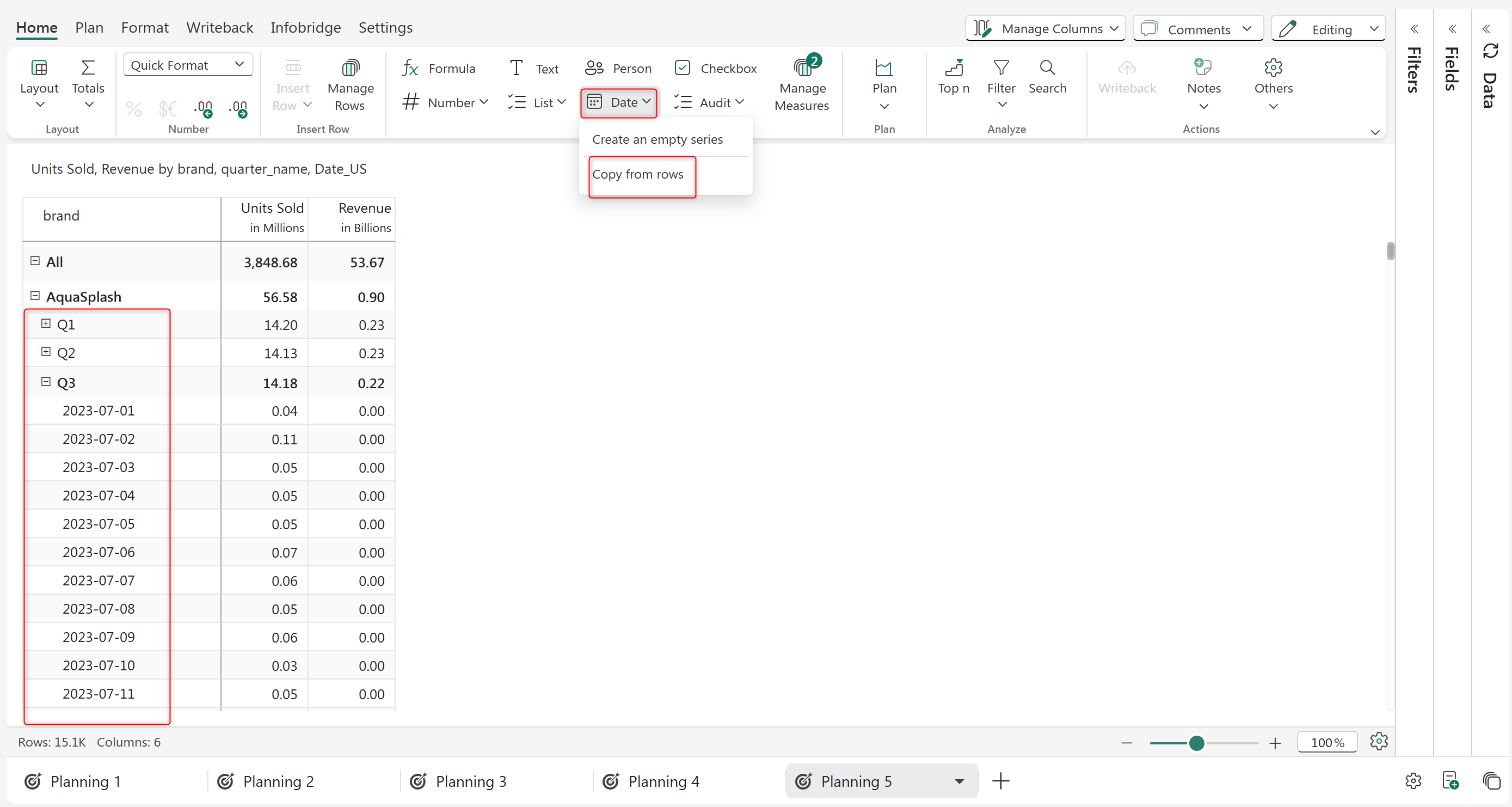Click the Search magnifier icon
Viewport: 1512px width, 807px height.
pyautogui.click(x=1047, y=68)
